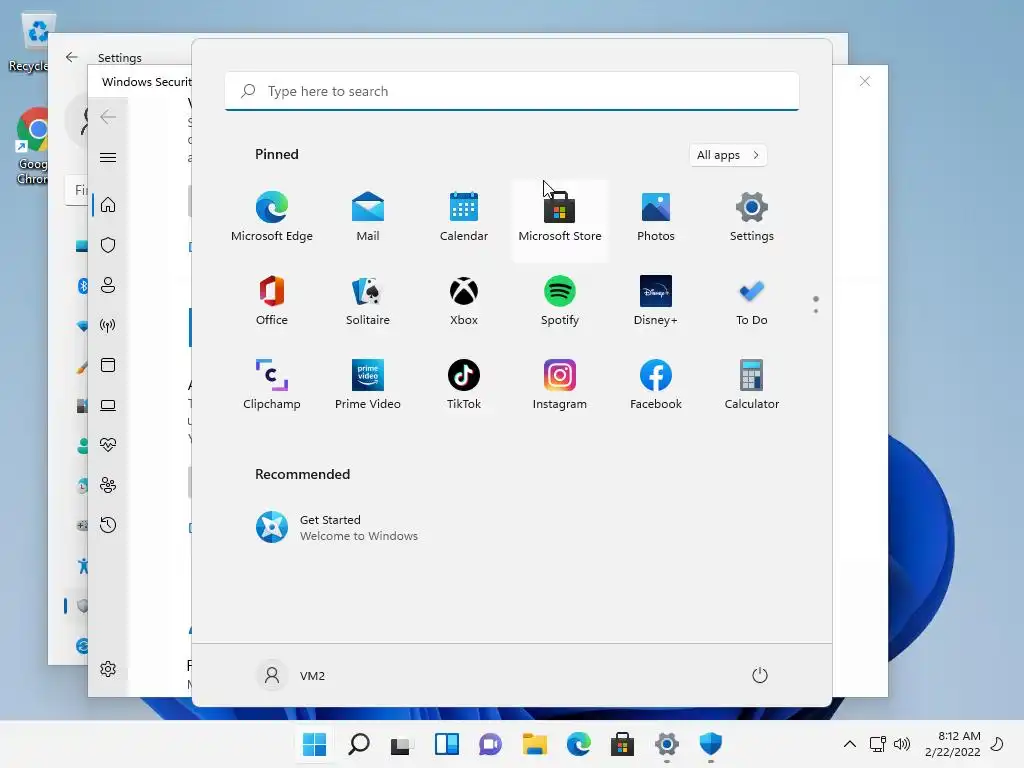This screenshot has width=1024, height=768.
Task: Open Microsoft Store from the taskbar
Action: pyautogui.click(x=622, y=744)
